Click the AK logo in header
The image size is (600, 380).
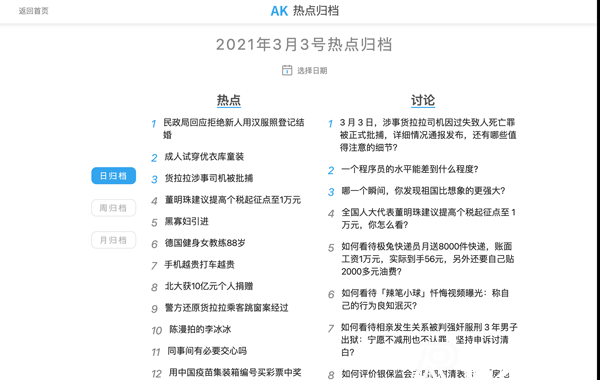tap(279, 11)
